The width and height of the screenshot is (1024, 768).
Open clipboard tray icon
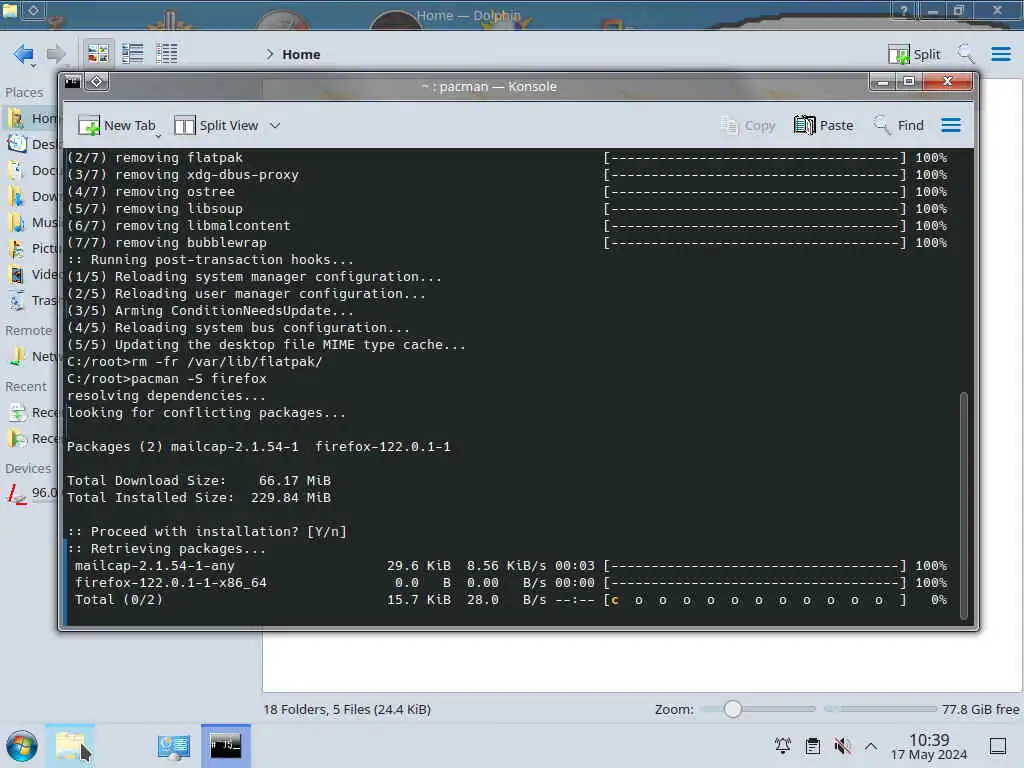point(812,746)
